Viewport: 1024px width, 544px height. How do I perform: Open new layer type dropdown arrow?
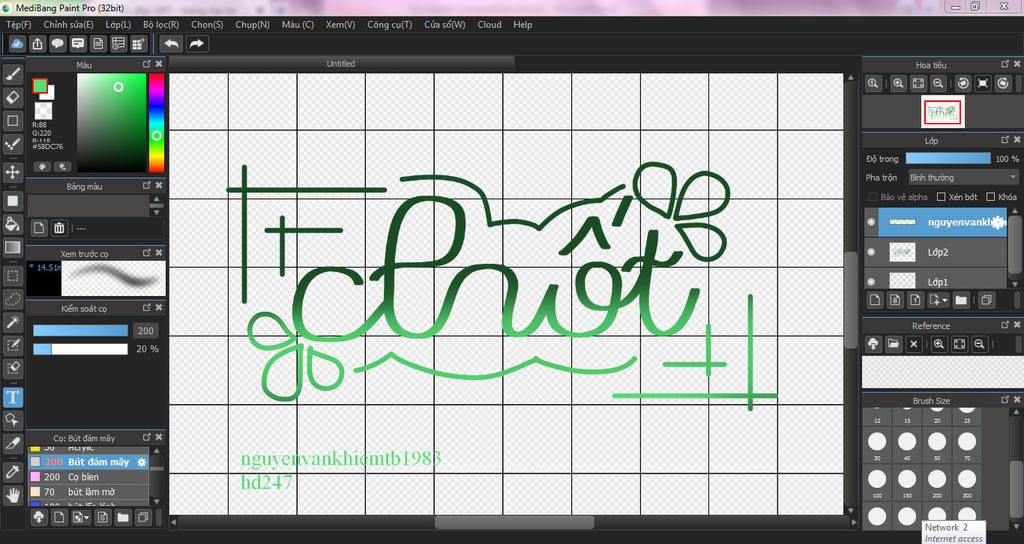click(x=945, y=300)
